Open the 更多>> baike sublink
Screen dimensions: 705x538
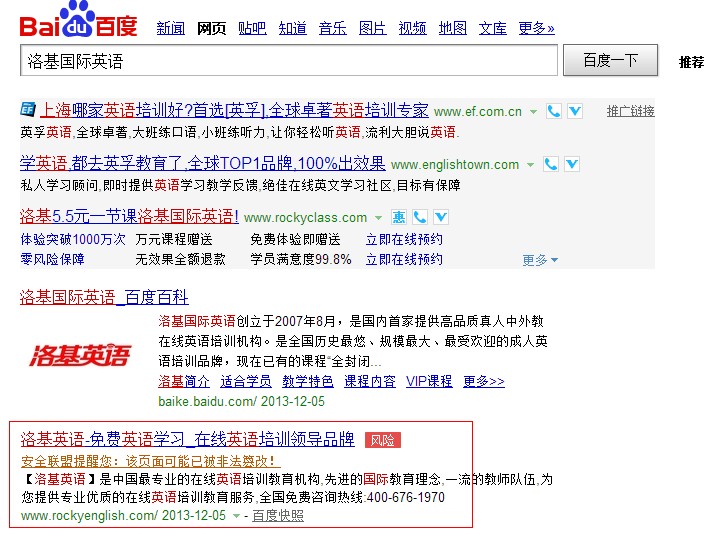(484, 382)
